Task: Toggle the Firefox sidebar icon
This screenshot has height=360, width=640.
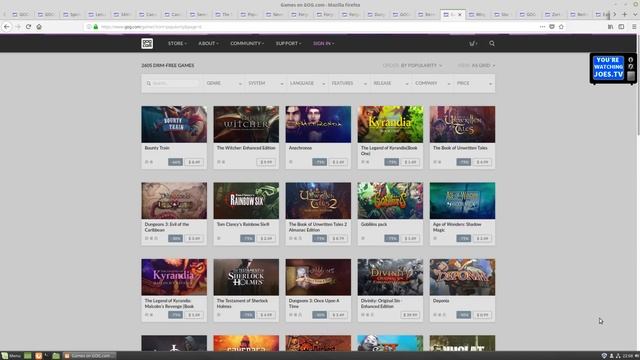Action: 621,27
